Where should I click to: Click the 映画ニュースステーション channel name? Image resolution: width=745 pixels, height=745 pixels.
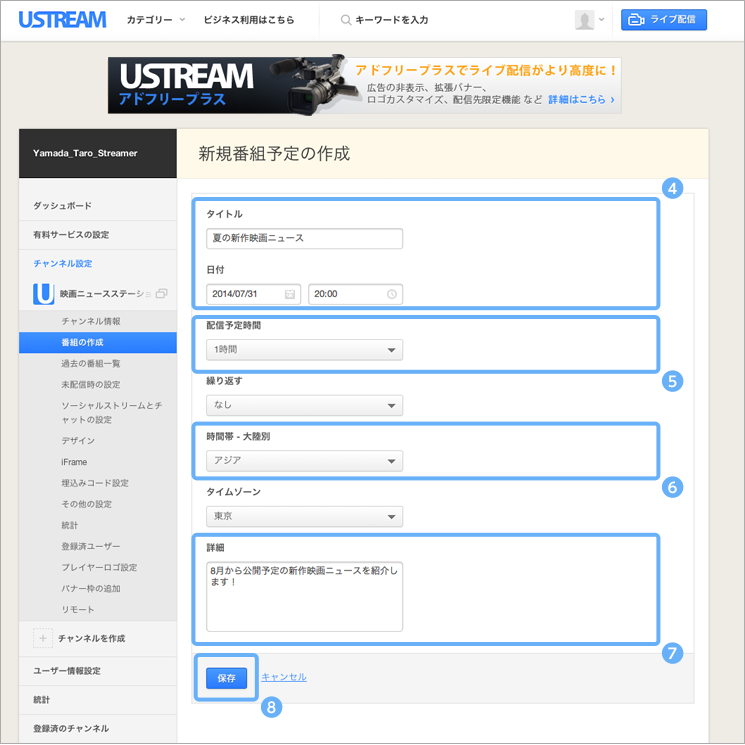point(105,294)
